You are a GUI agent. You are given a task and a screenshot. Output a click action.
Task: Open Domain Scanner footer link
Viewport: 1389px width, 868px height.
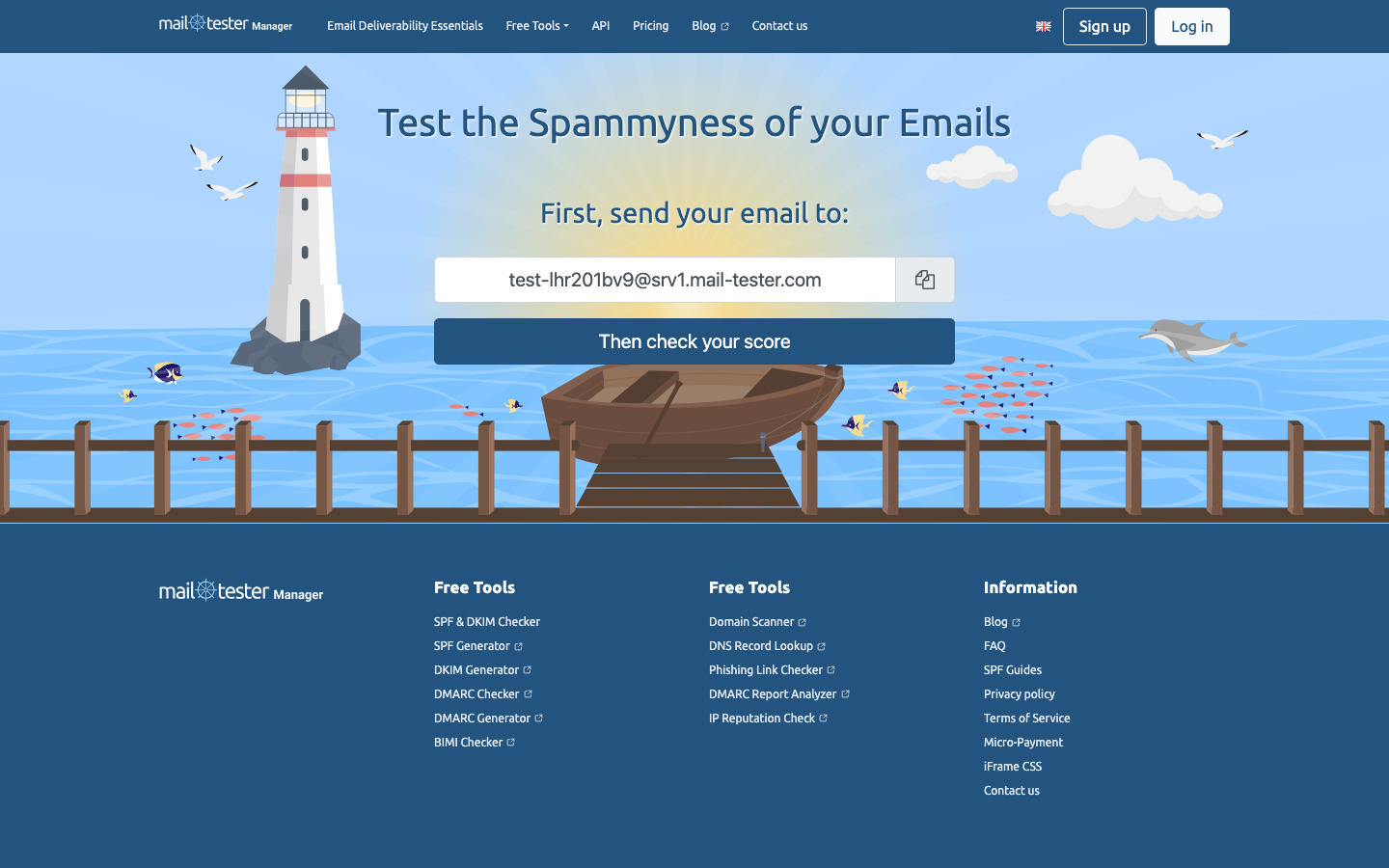pyautogui.click(x=757, y=622)
